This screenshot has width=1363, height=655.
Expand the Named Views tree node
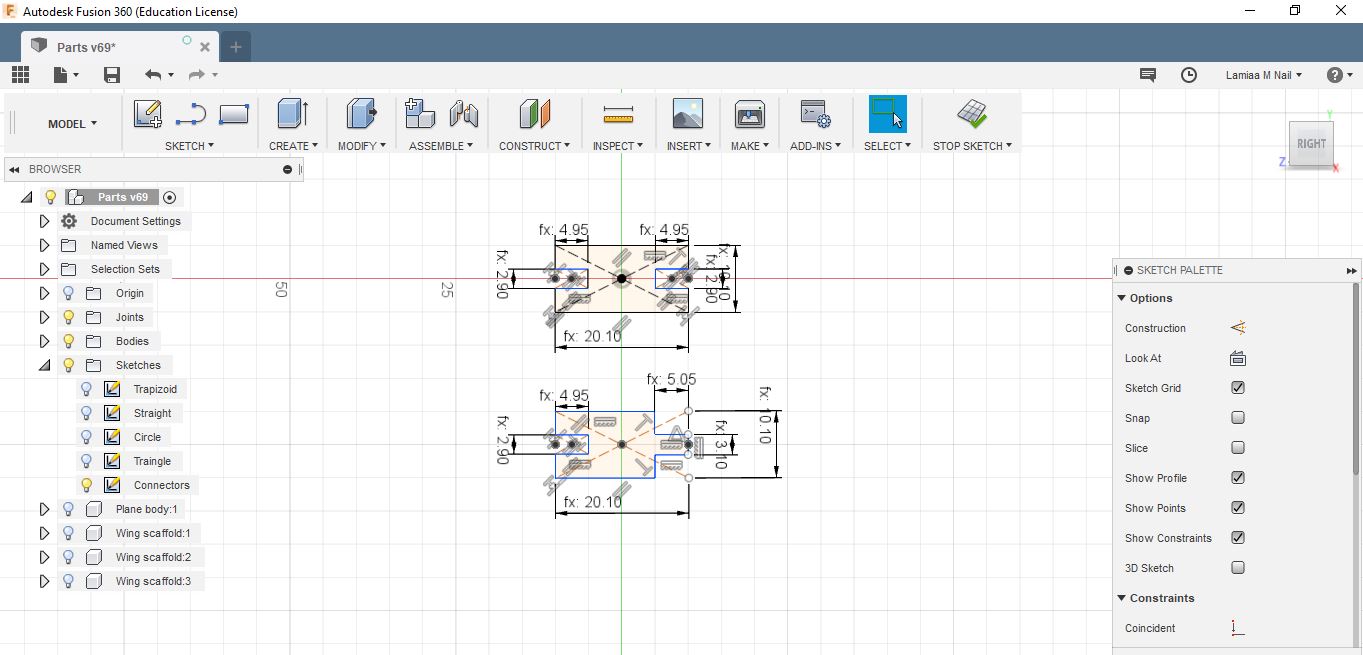point(44,245)
